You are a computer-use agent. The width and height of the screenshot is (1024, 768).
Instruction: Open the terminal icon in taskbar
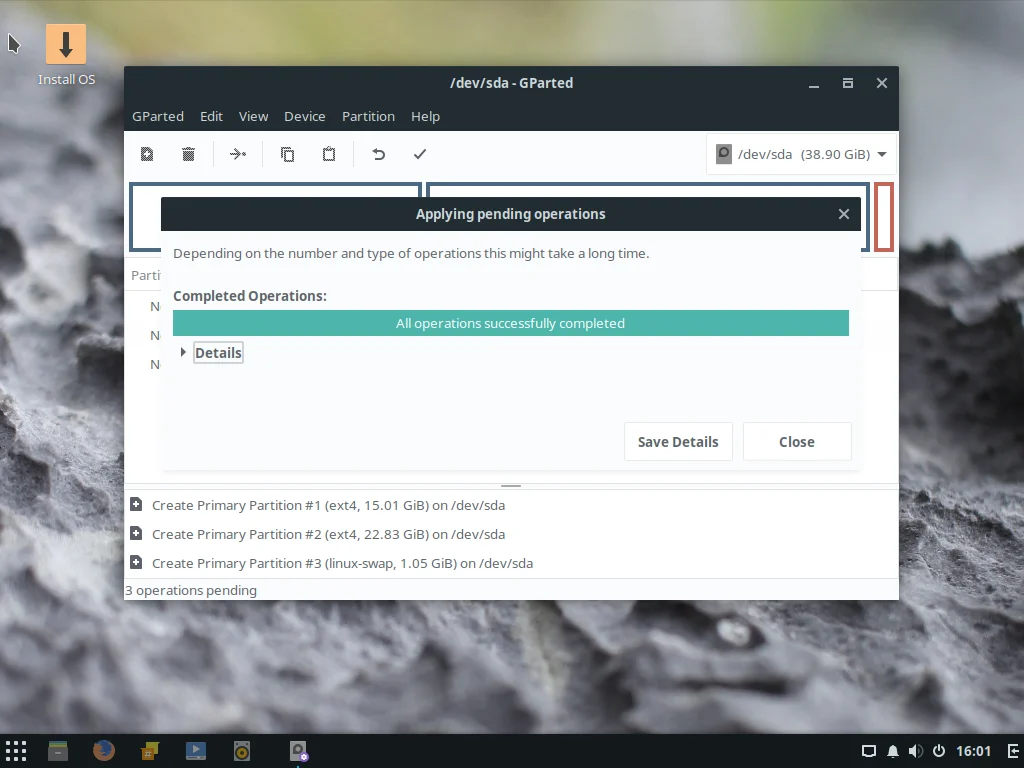tap(150, 751)
